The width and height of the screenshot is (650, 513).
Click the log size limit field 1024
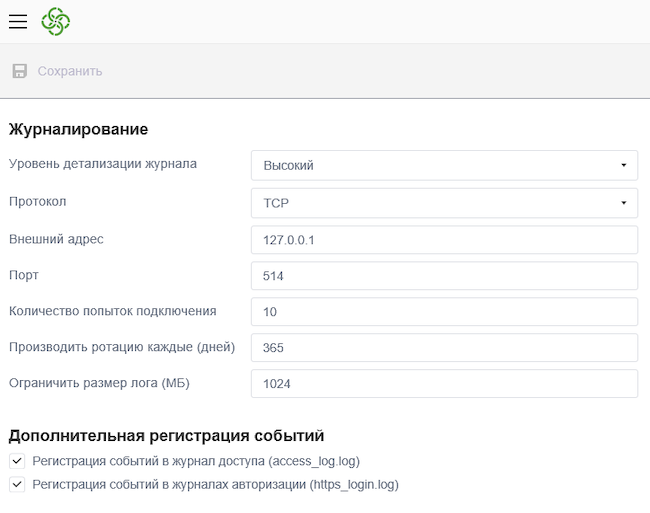443,384
